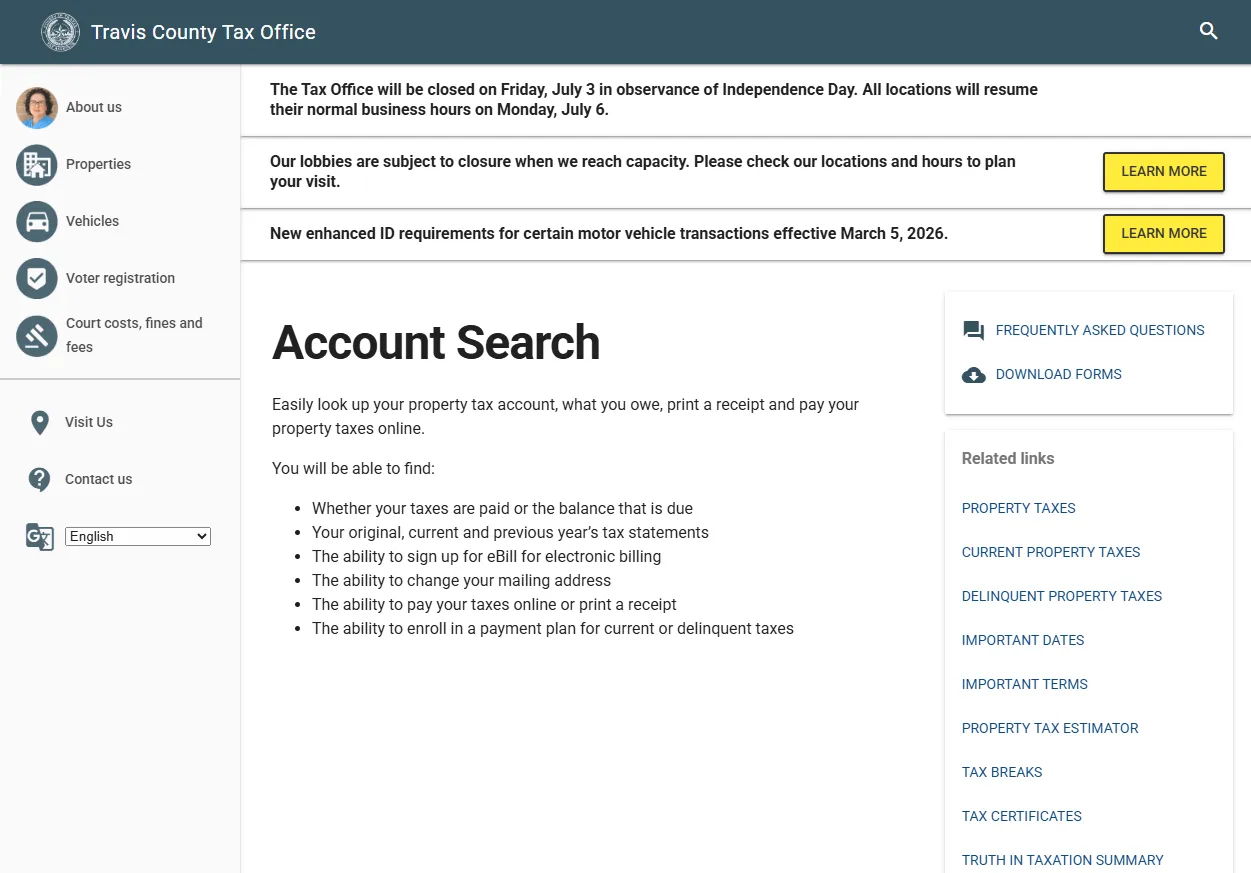Click the 'pay your taxes online' bullet

494,604
